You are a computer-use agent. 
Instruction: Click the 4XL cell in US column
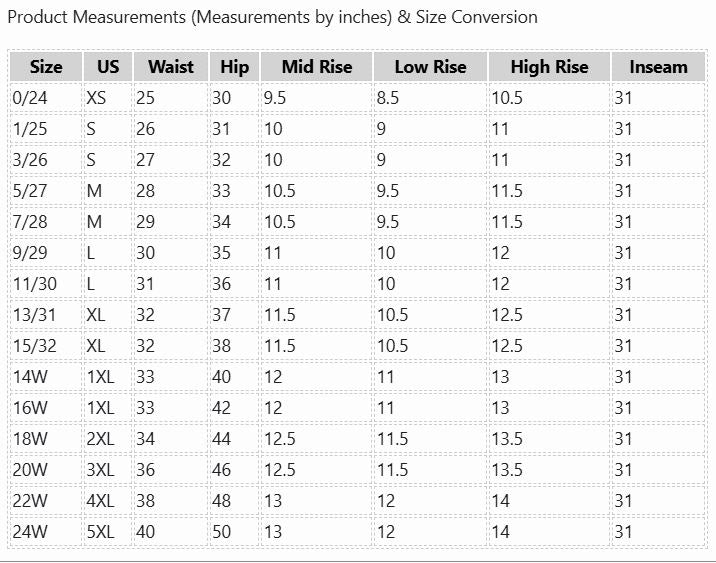[101, 501]
